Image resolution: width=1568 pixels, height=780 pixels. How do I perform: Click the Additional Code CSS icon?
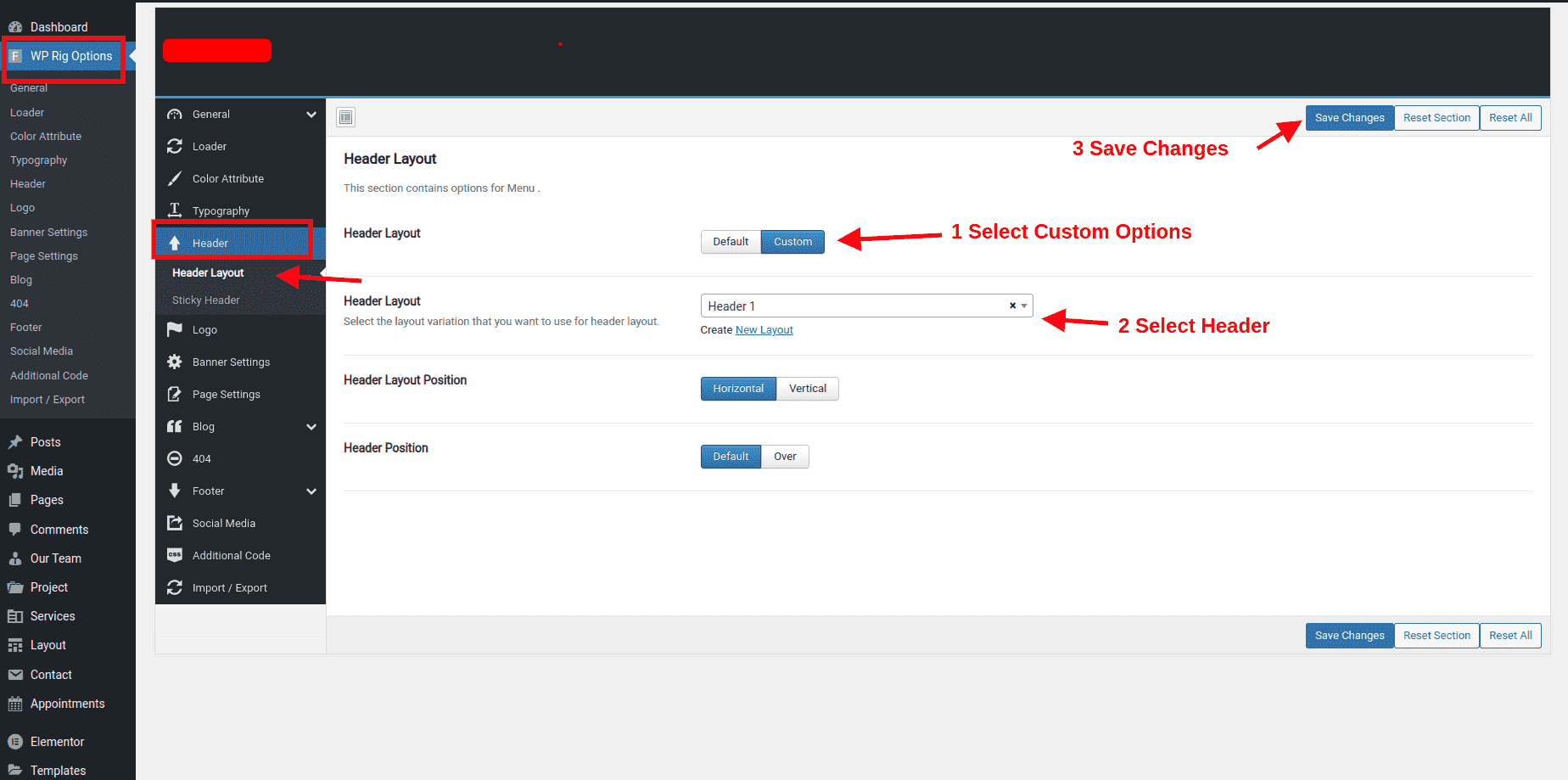coord(175,555)
